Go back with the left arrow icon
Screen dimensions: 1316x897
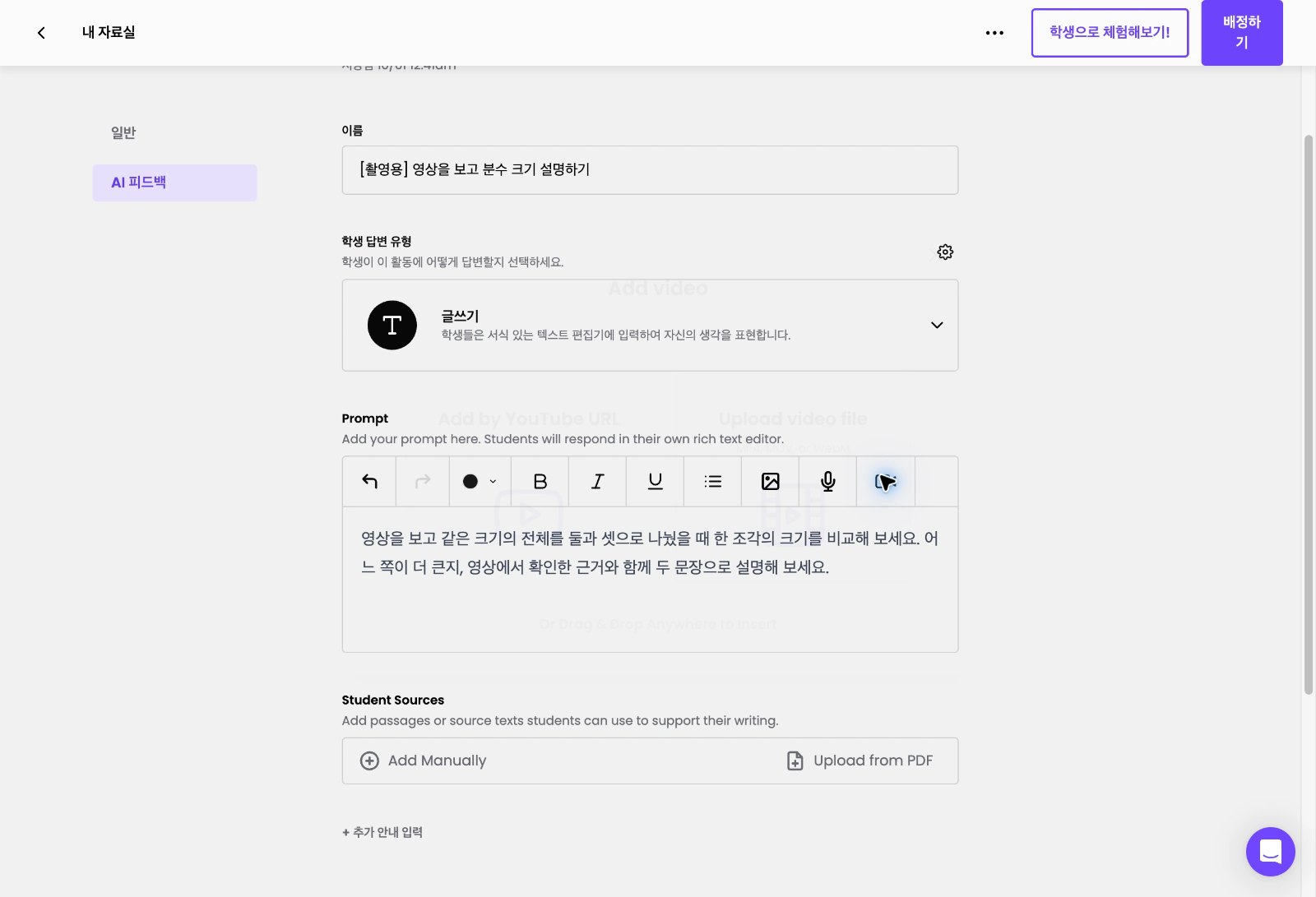click(x=41, y=33)
